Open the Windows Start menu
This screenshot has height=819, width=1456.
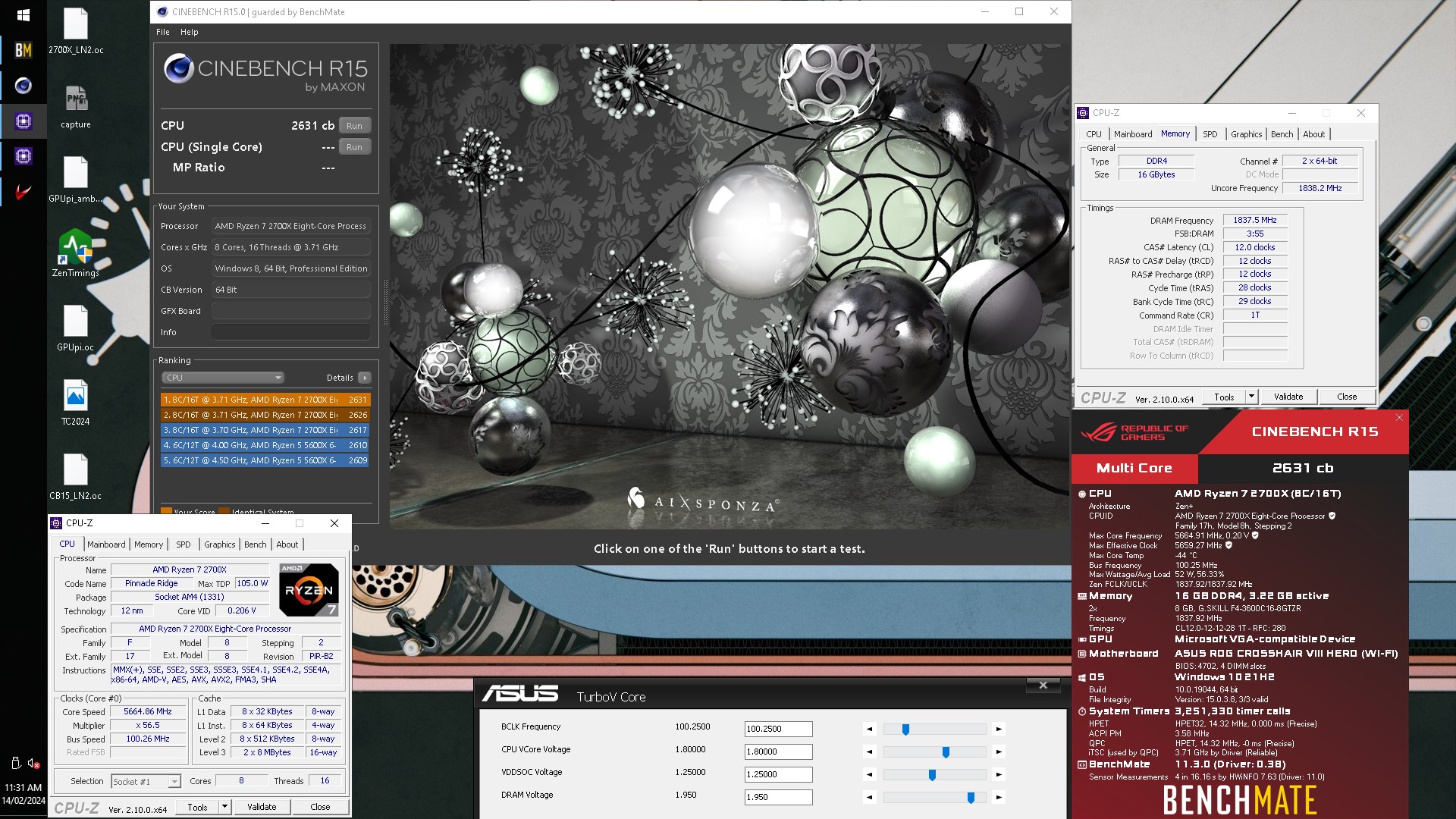23,15
